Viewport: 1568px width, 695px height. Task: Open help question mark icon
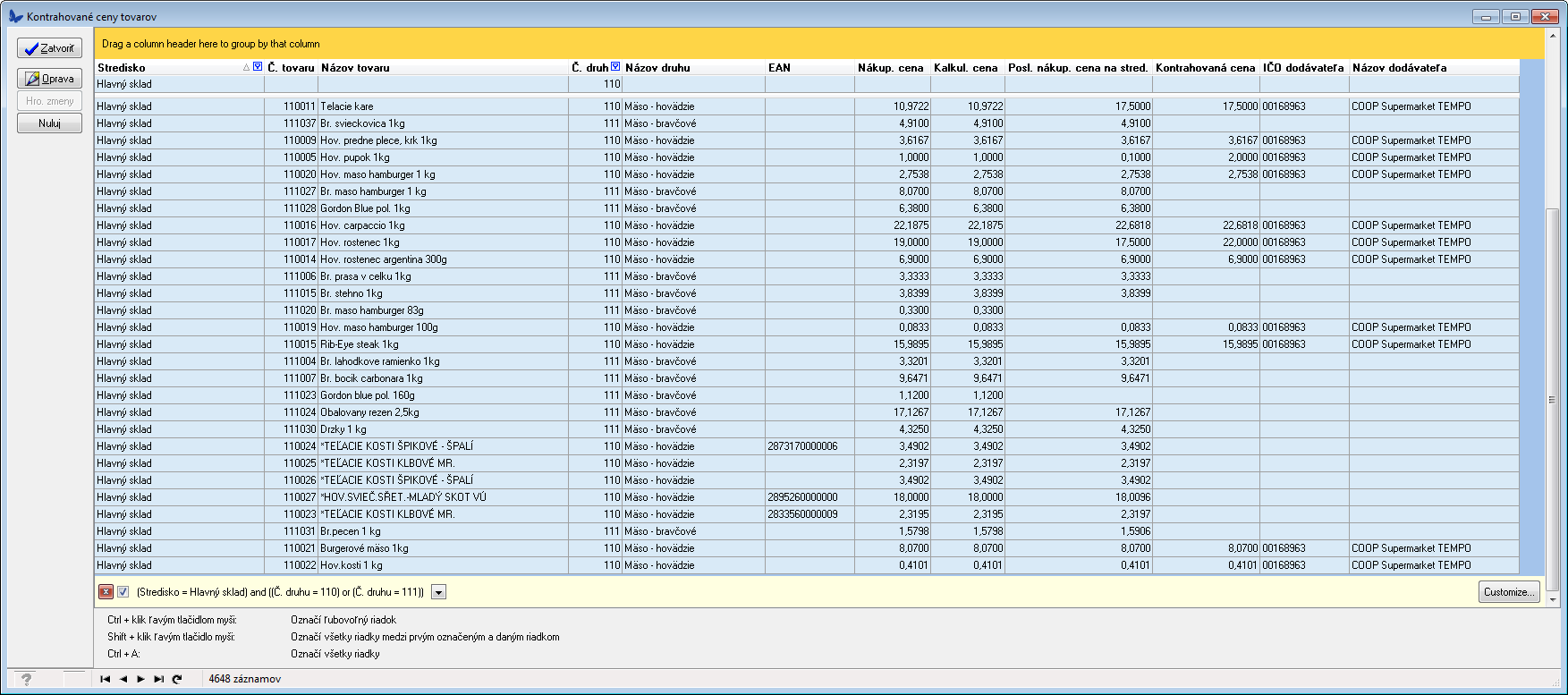(x=26, y=680)
